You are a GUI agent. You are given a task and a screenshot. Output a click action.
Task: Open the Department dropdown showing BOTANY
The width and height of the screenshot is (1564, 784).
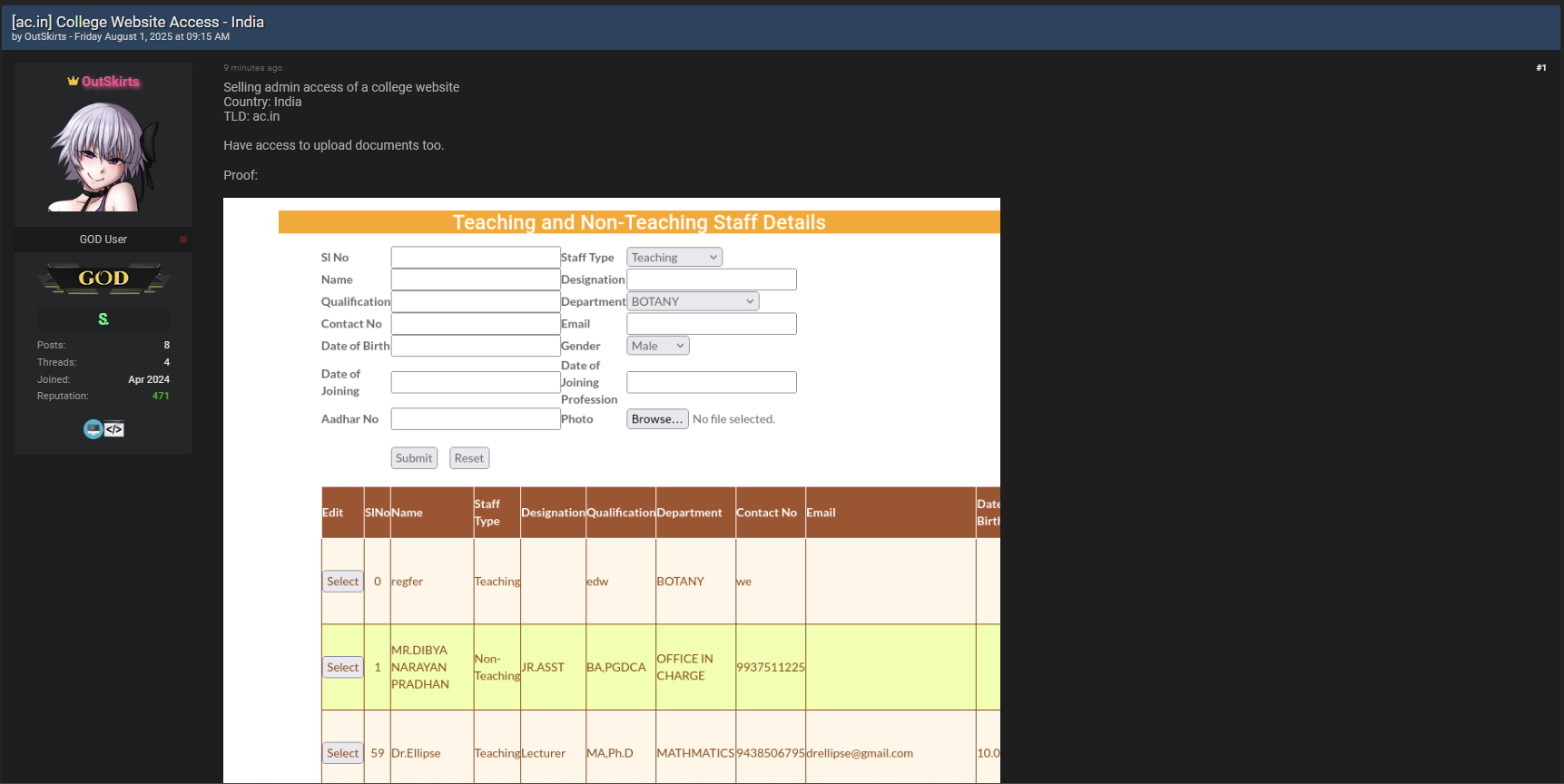(x=693, y=301)
